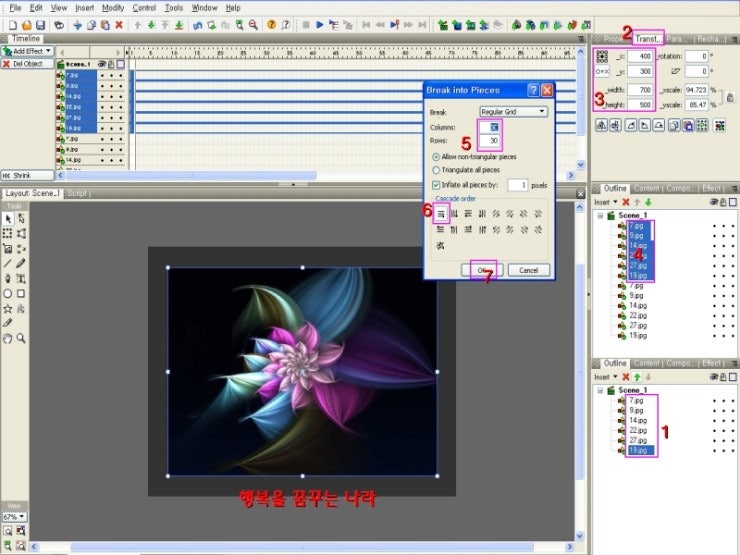Toggle the scale aspect lock icon
Screen dimensions: 740x555
pos(730,97)
